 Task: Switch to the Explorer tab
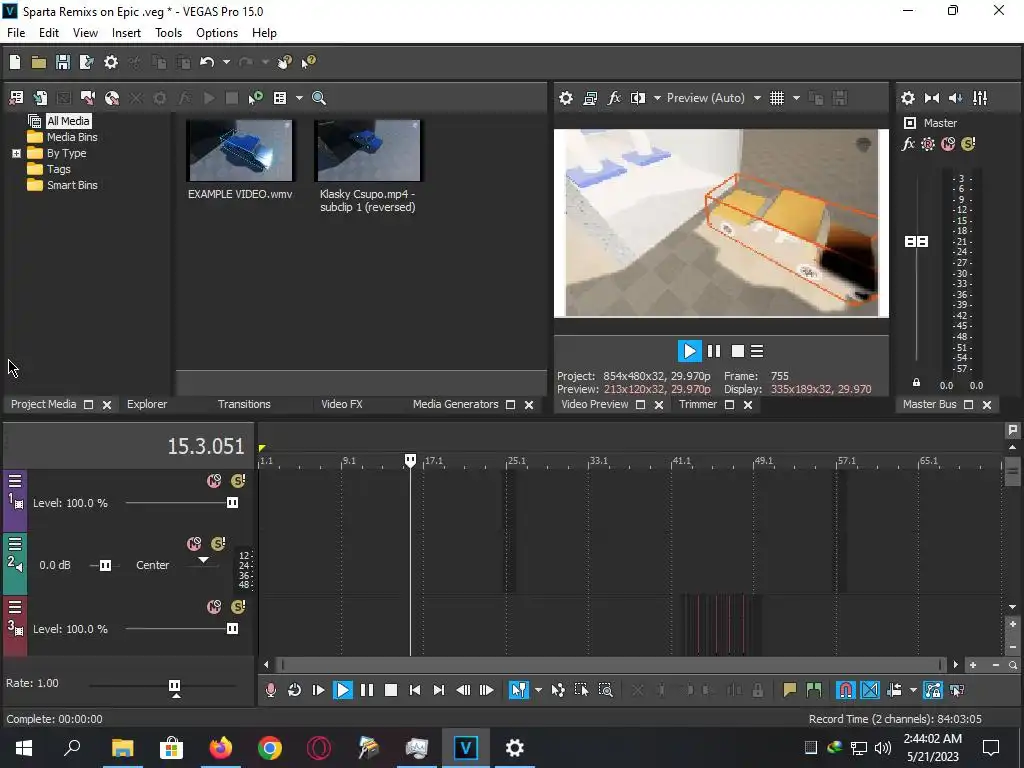147,404
